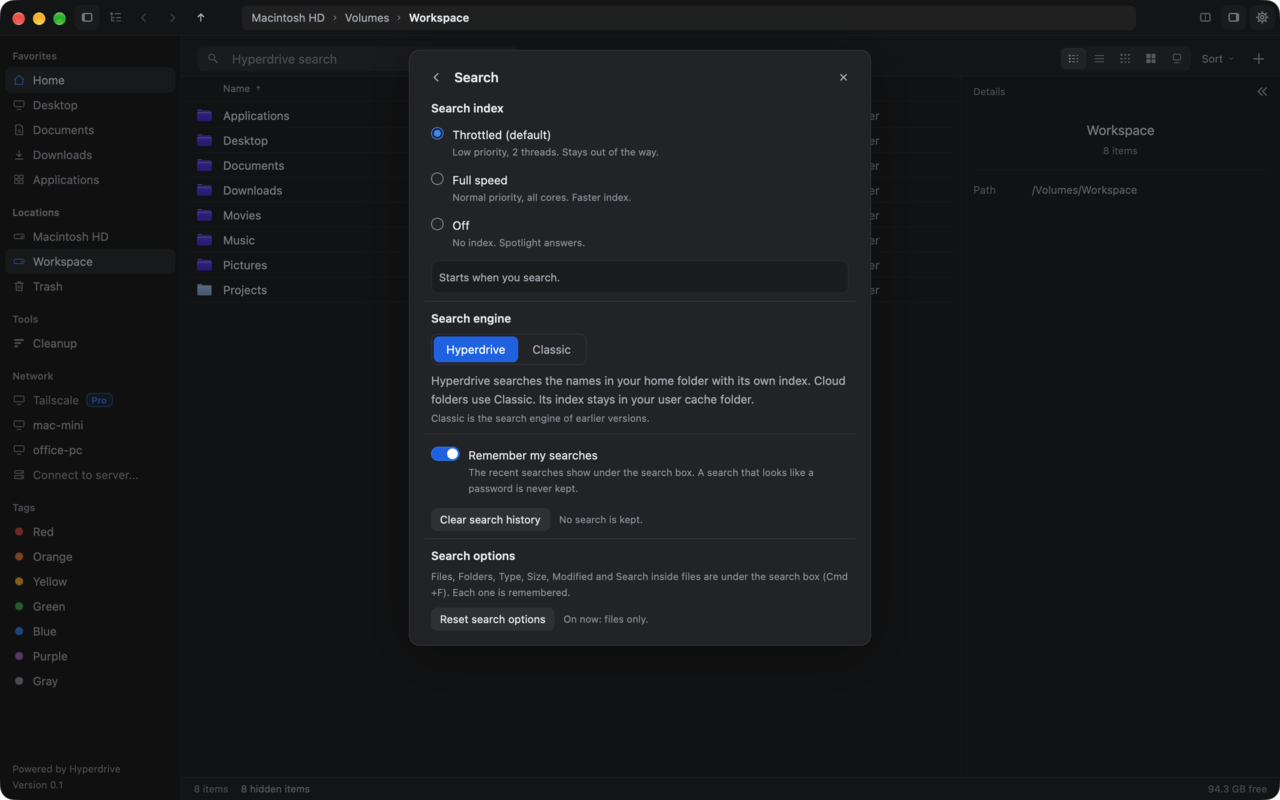Select Macintosh HD under Locations

click(x=90, y=237)
